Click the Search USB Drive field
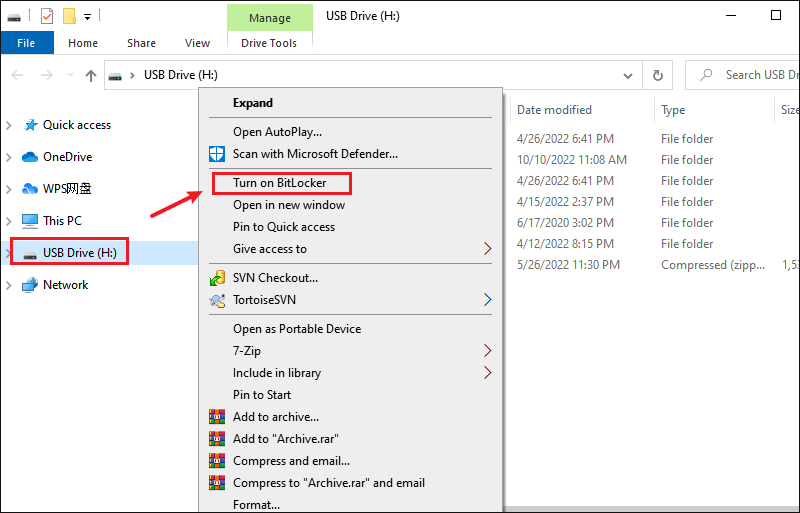Viewport: 800px width, 513px height. pos(742,75)
